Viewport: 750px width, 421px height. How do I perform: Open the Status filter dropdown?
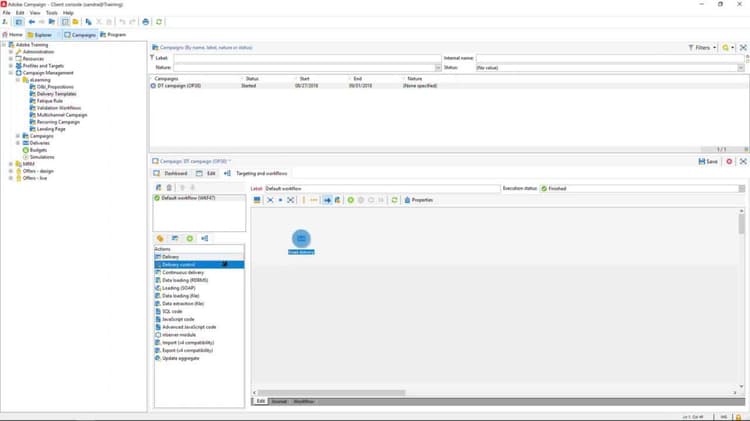point(741,68)
